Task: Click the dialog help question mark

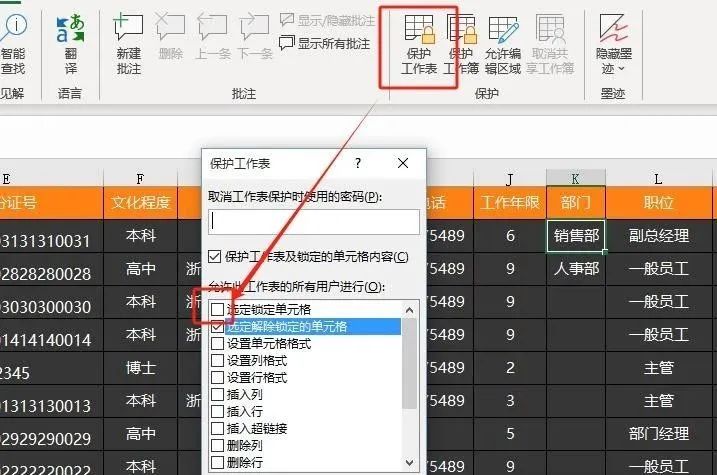Action: click(x=358, y=163)
